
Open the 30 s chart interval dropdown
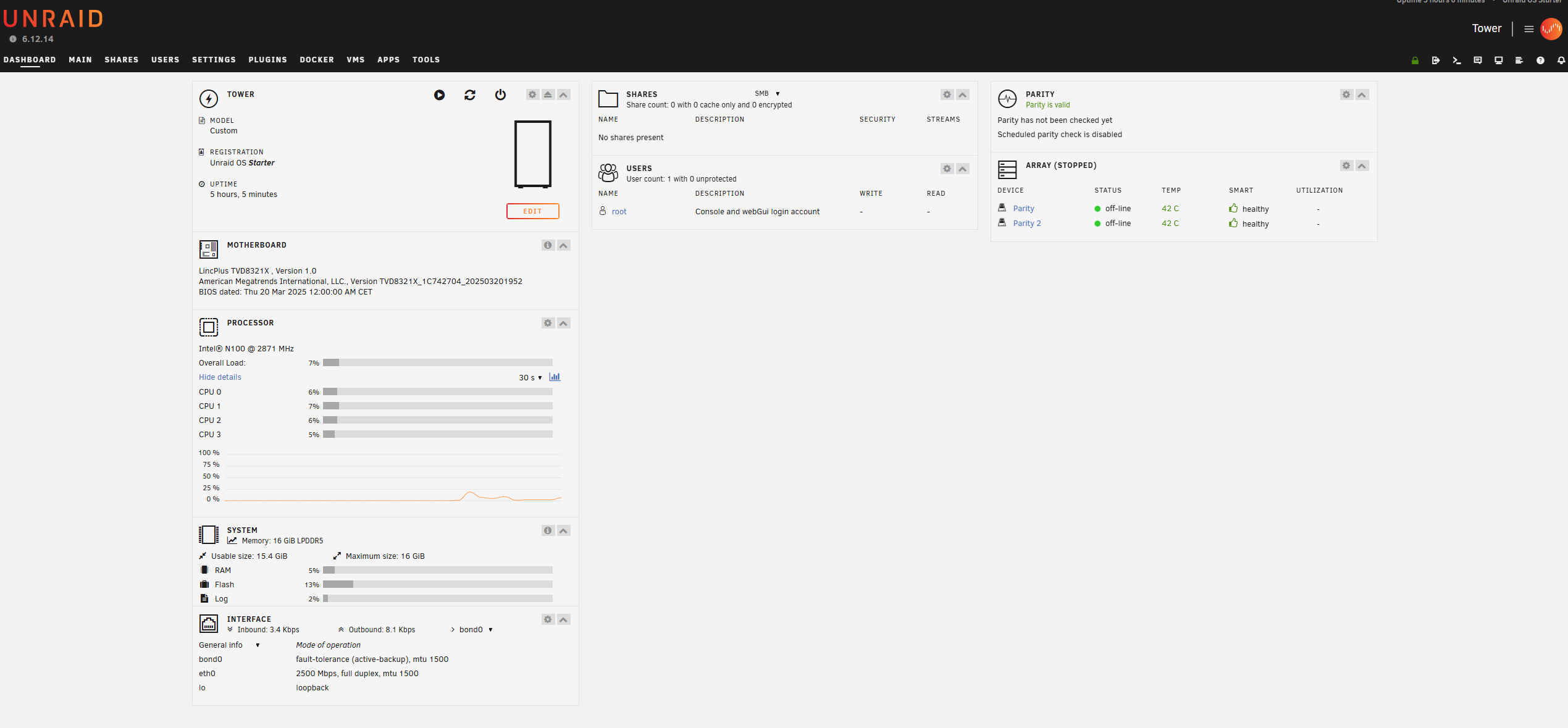pyautogui.click(x=530, y=377)
